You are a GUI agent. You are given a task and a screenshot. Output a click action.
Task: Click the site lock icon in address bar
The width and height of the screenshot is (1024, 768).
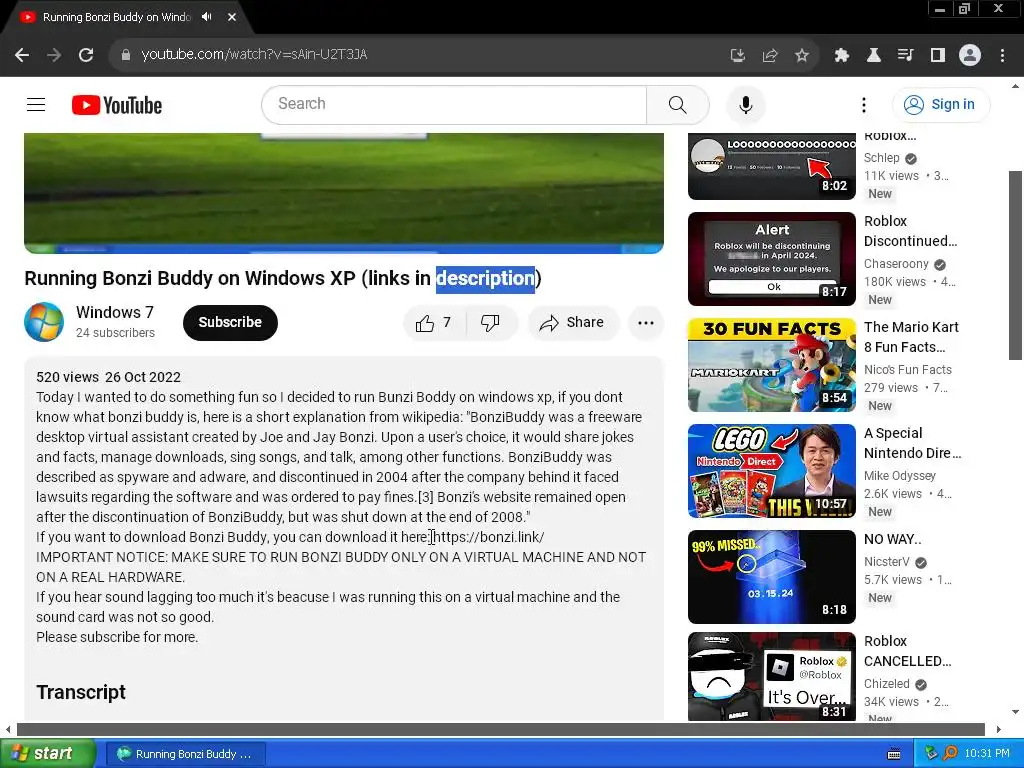pos(125,55)
